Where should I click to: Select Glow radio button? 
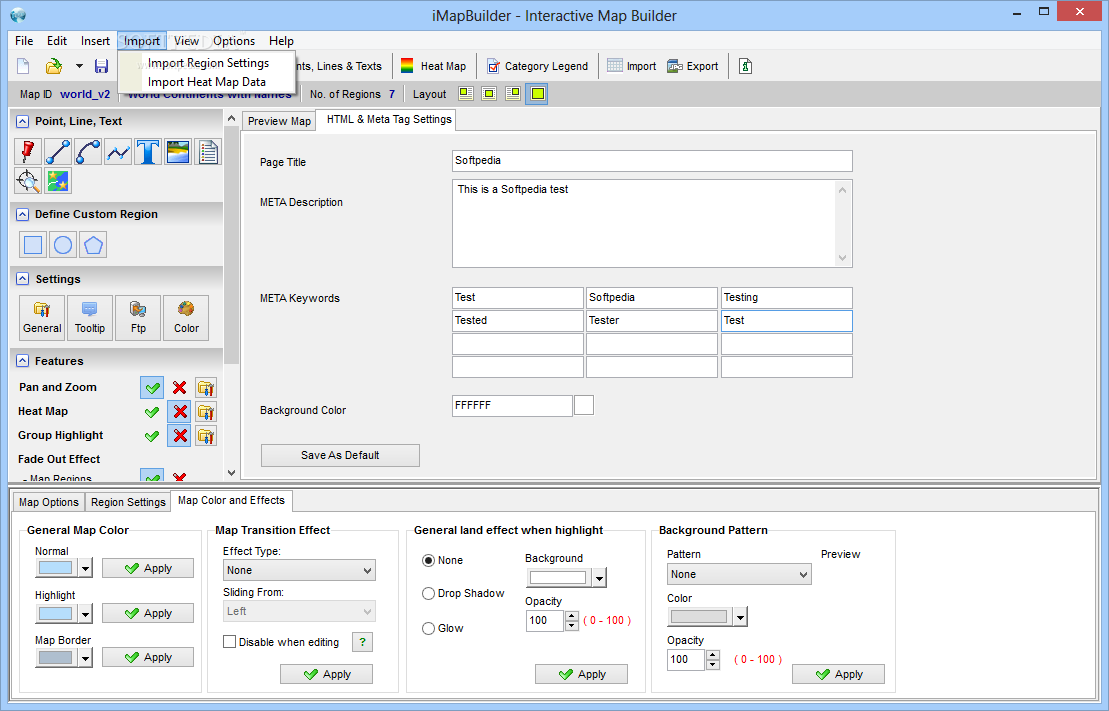(428, 628)
